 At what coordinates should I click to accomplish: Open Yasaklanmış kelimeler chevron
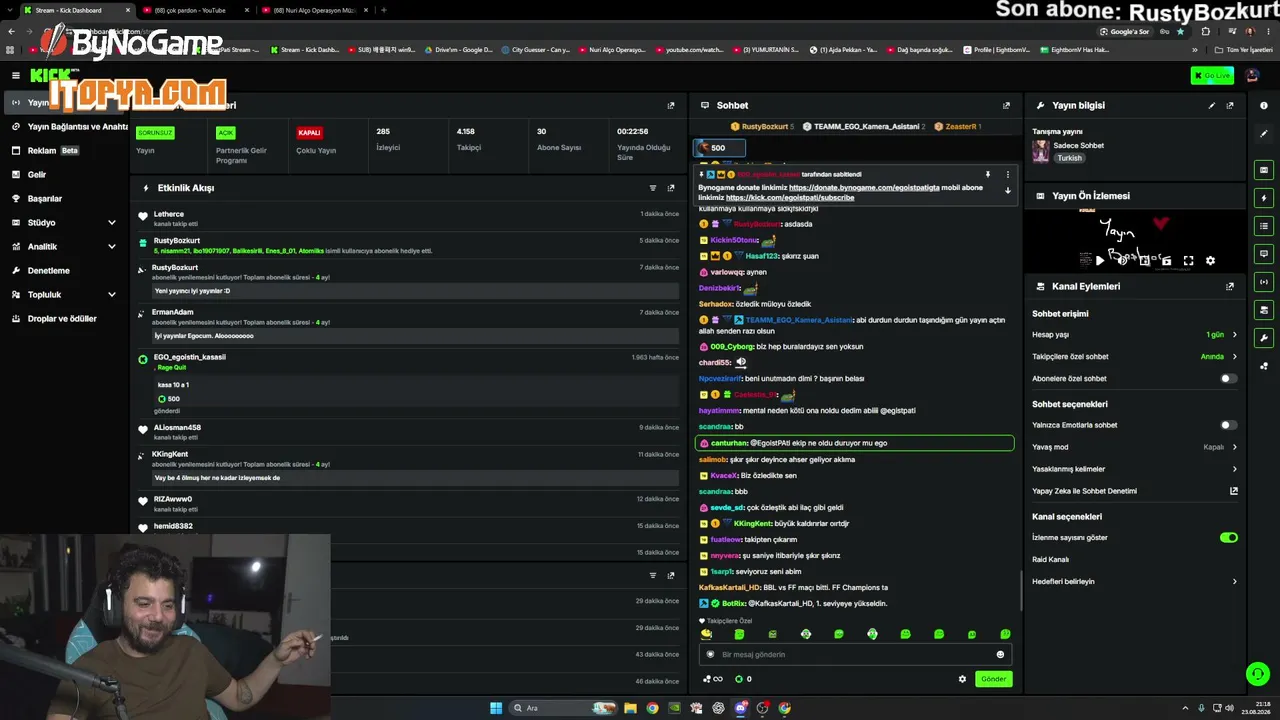click(1235, 469)
